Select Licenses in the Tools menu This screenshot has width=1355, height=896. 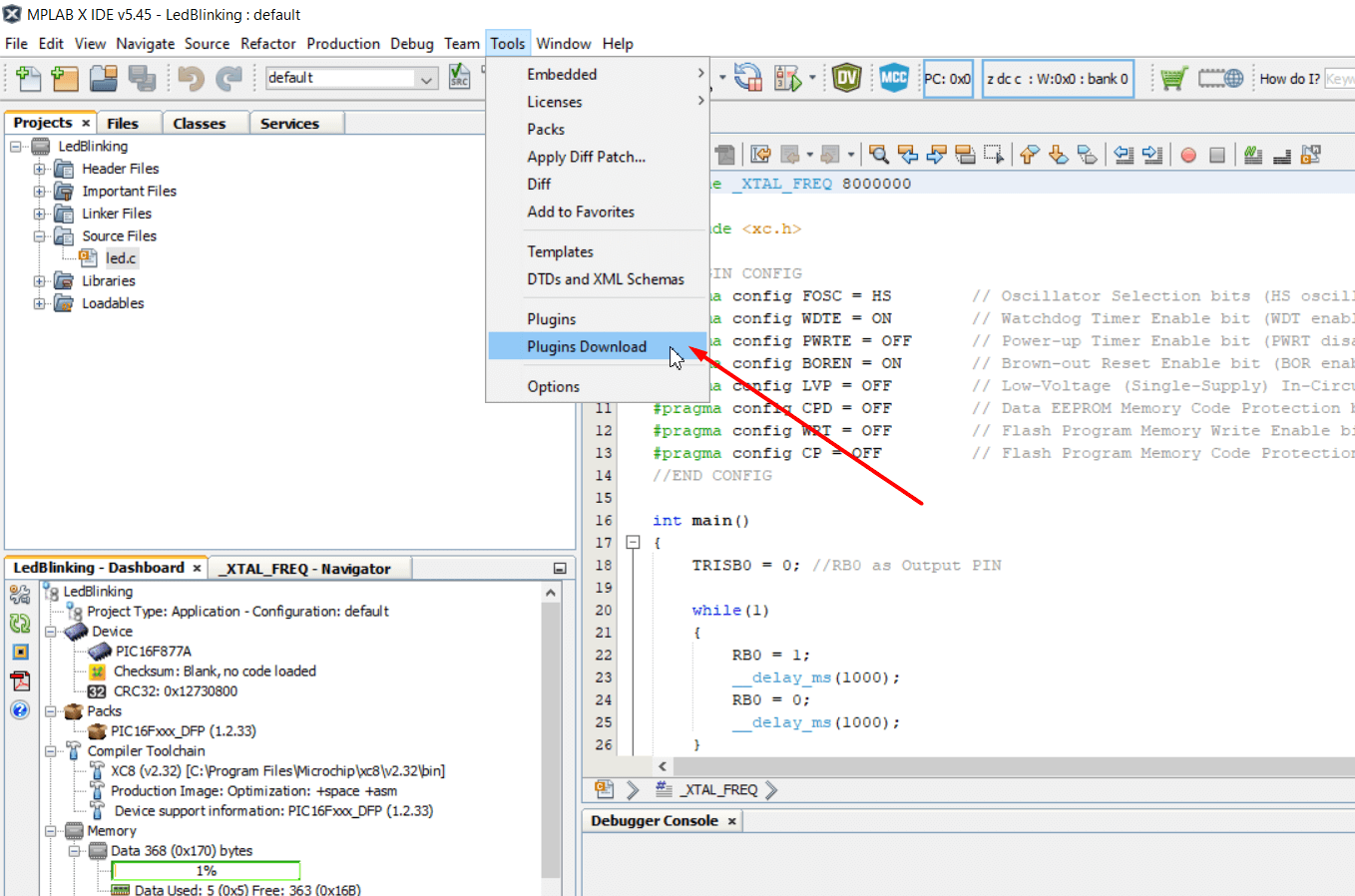coord(555,101)
